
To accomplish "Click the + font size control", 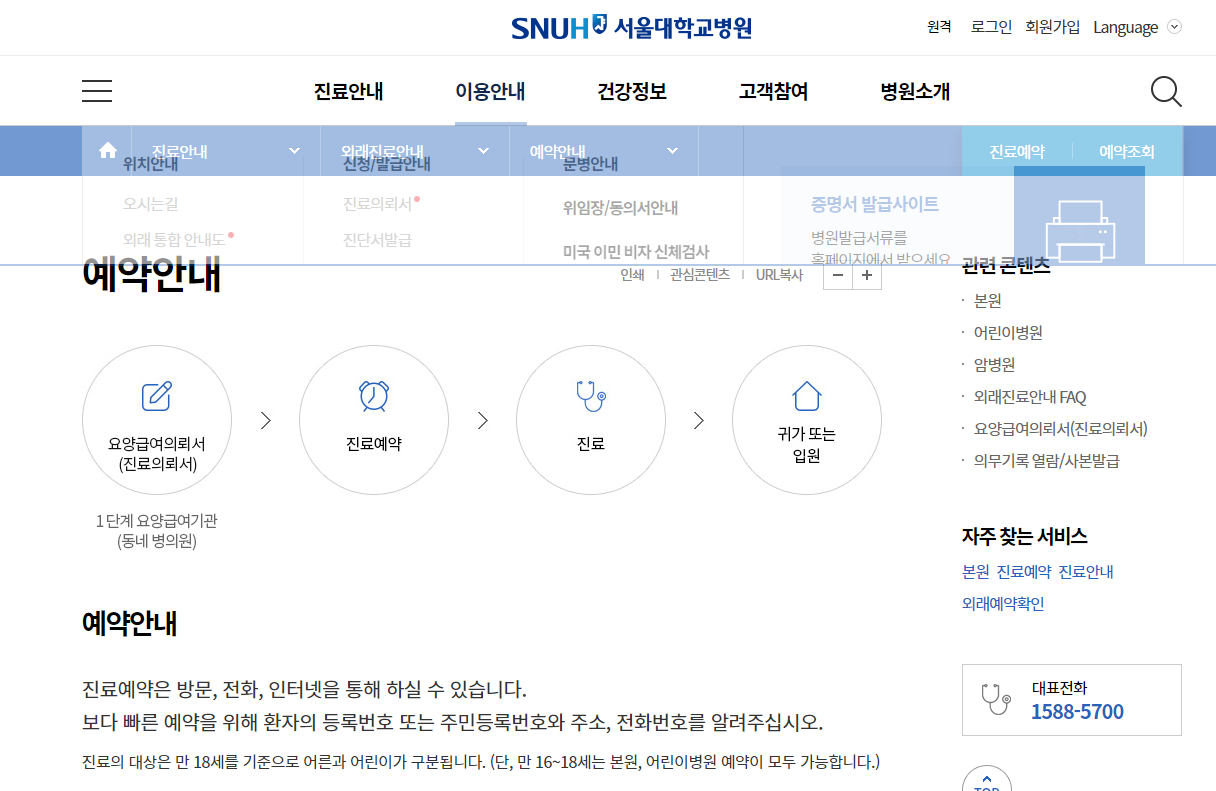I will point(866,274).
